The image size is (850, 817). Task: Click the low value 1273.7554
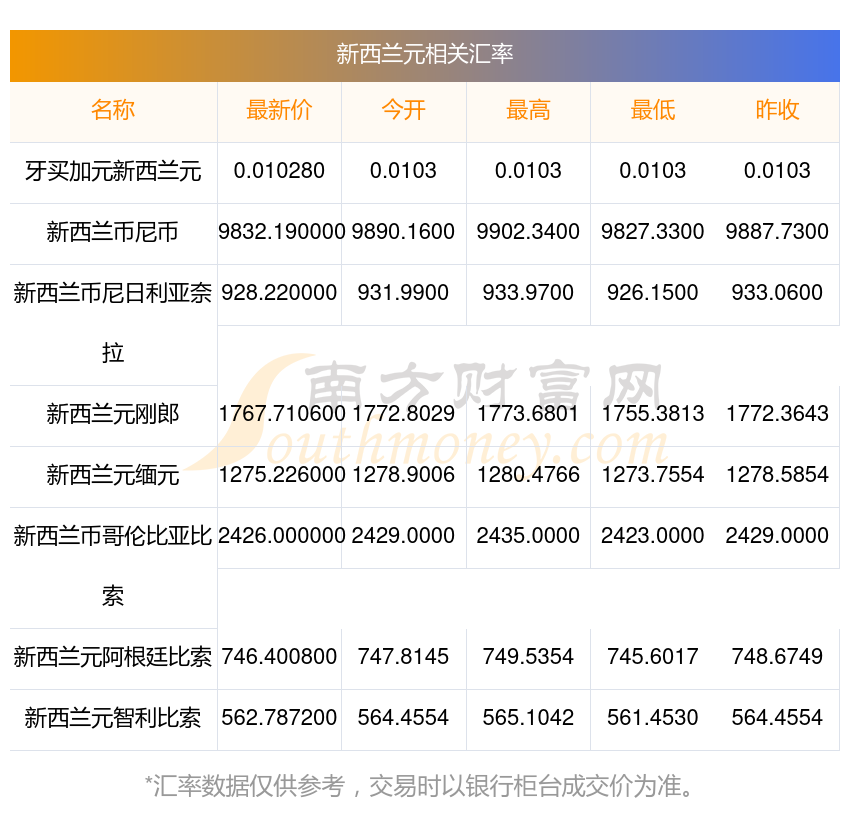(653, 475)
